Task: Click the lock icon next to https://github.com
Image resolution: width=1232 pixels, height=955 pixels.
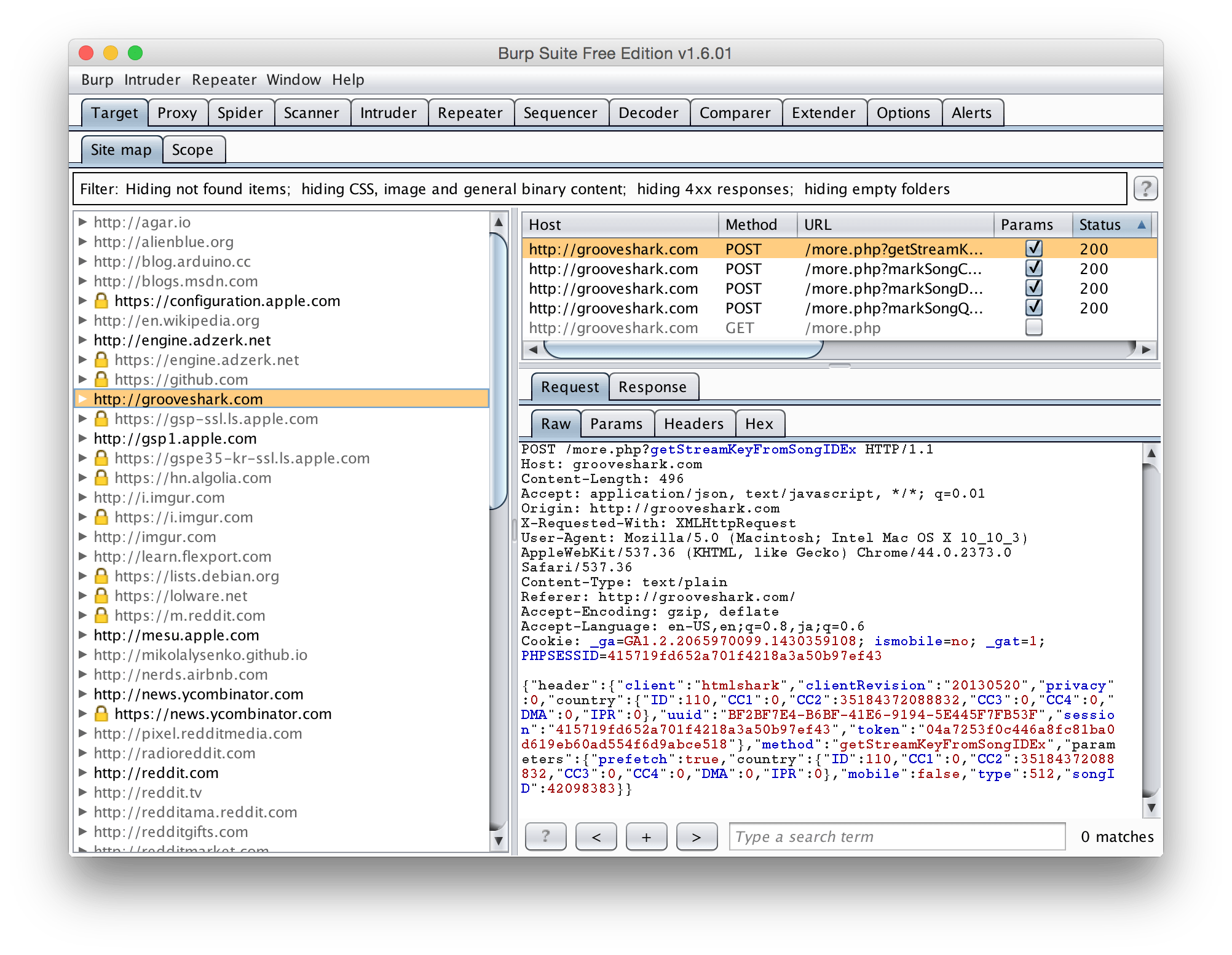Action: [101, 379]
